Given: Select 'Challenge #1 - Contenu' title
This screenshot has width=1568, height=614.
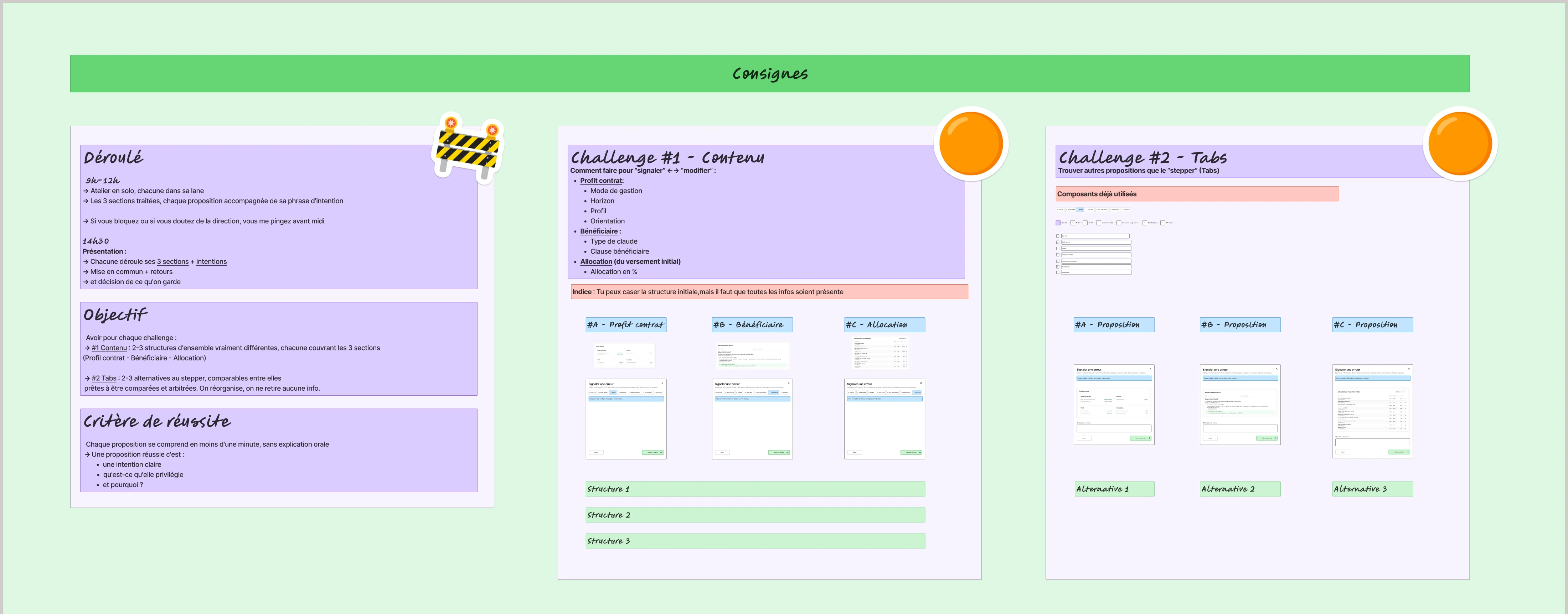Looking at the screenshot, I should point(667,158).
